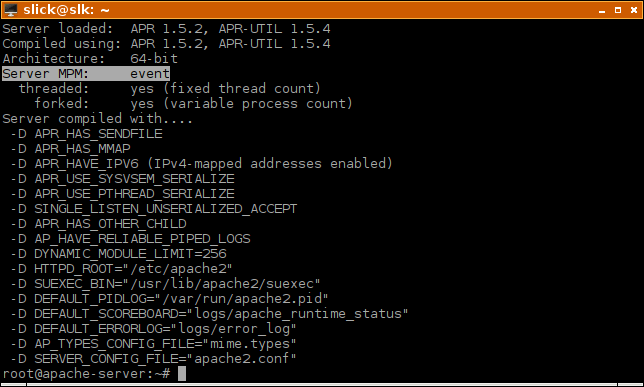Click the DEFAULT_ERRORLOG="logs/error_log" line
The height and width of the screenshot is (387, 644).
click(153, 329)
